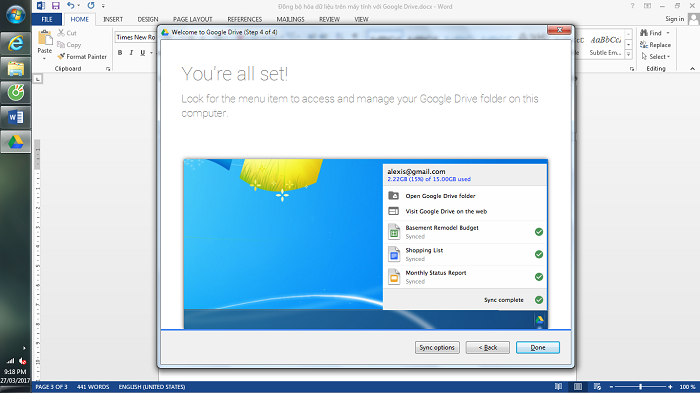Open Word Help question mark icon
The image size is (700, 393).
[632, 6]
